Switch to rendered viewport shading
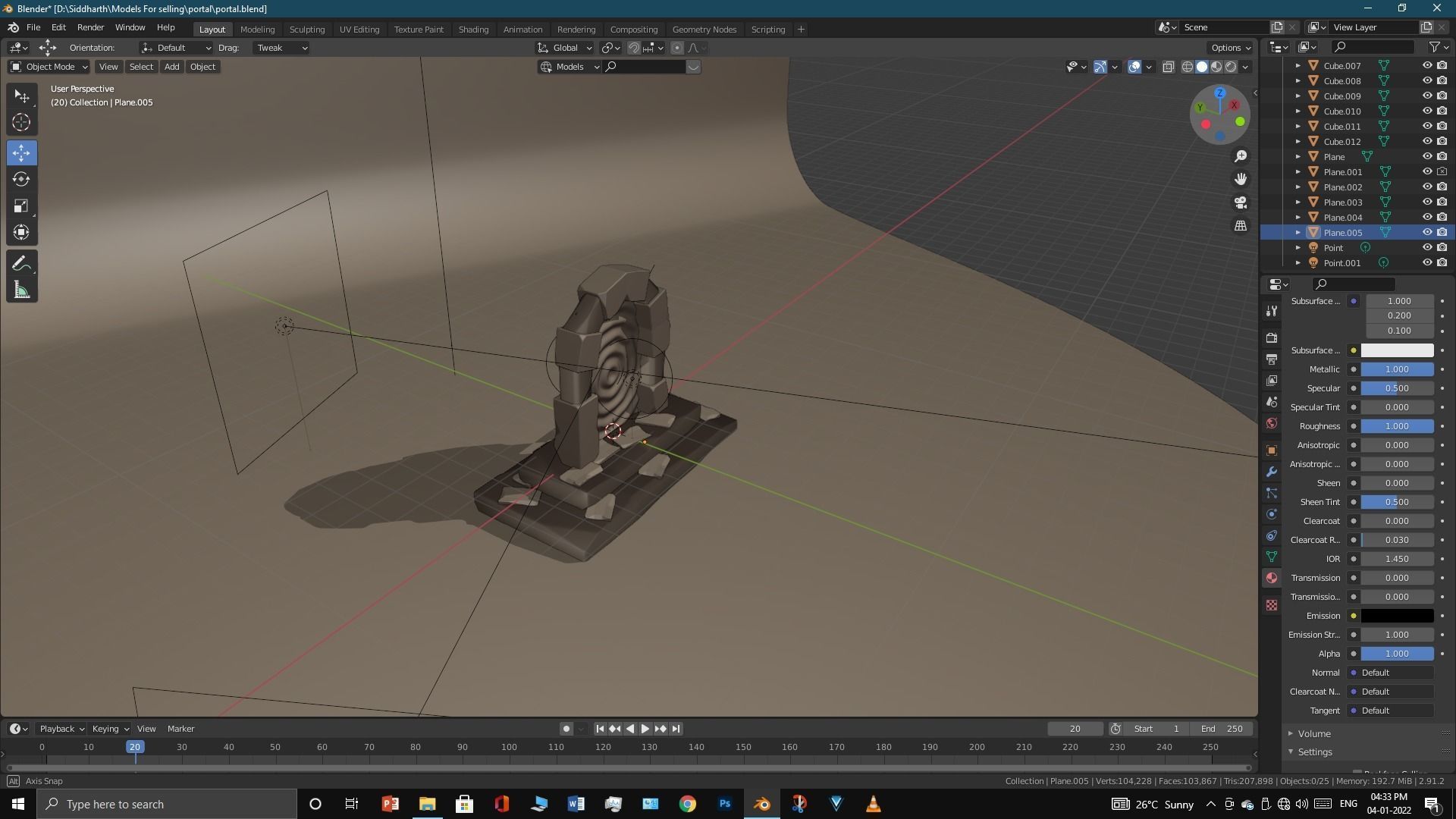Viewport: 1456px width, 819px height. point(1231,67)
